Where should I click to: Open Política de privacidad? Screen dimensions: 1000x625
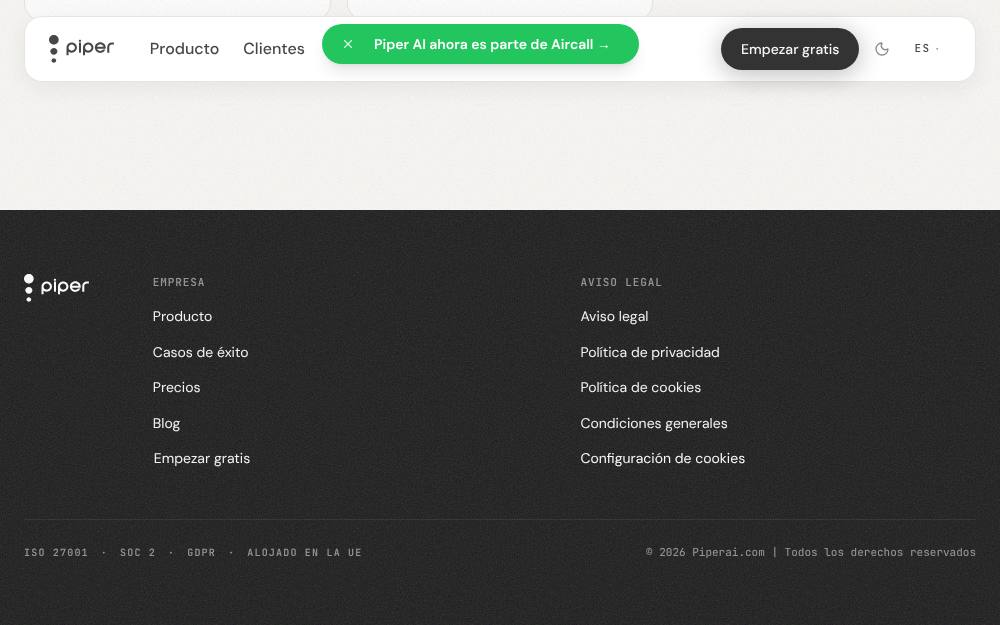pyautogui.click(x=650, y=352)
